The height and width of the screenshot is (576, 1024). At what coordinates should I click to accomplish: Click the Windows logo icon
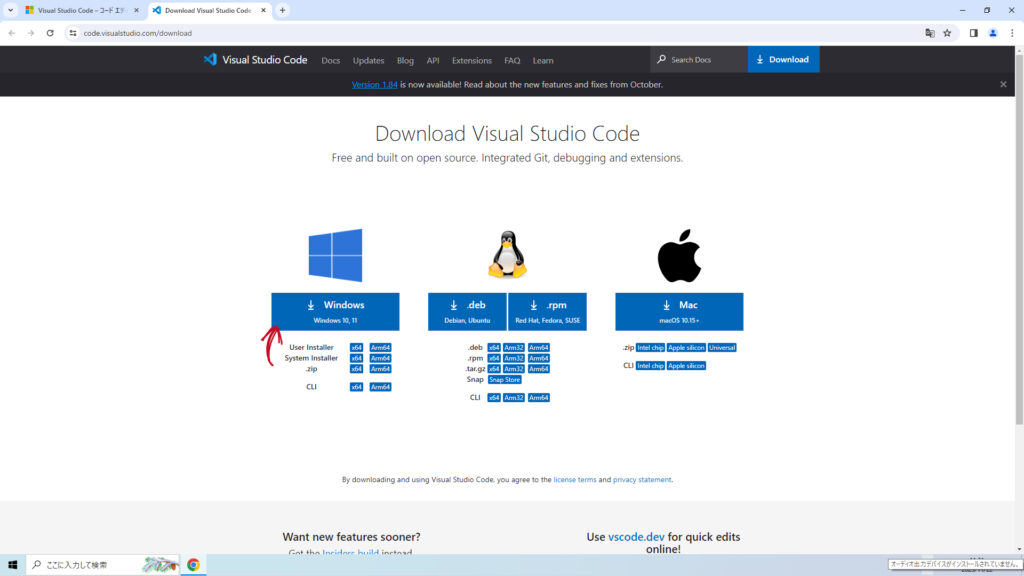[x=335, y=255]
